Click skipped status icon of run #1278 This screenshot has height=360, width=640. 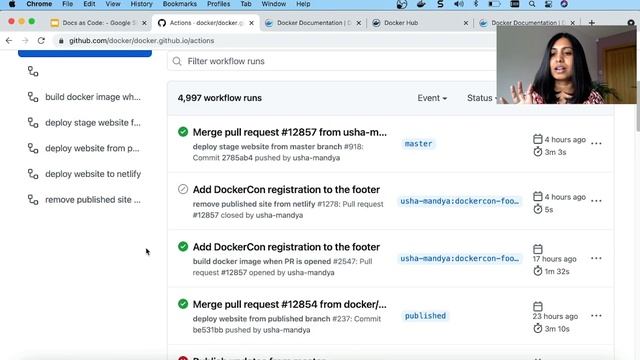click(x=183, y=189)
